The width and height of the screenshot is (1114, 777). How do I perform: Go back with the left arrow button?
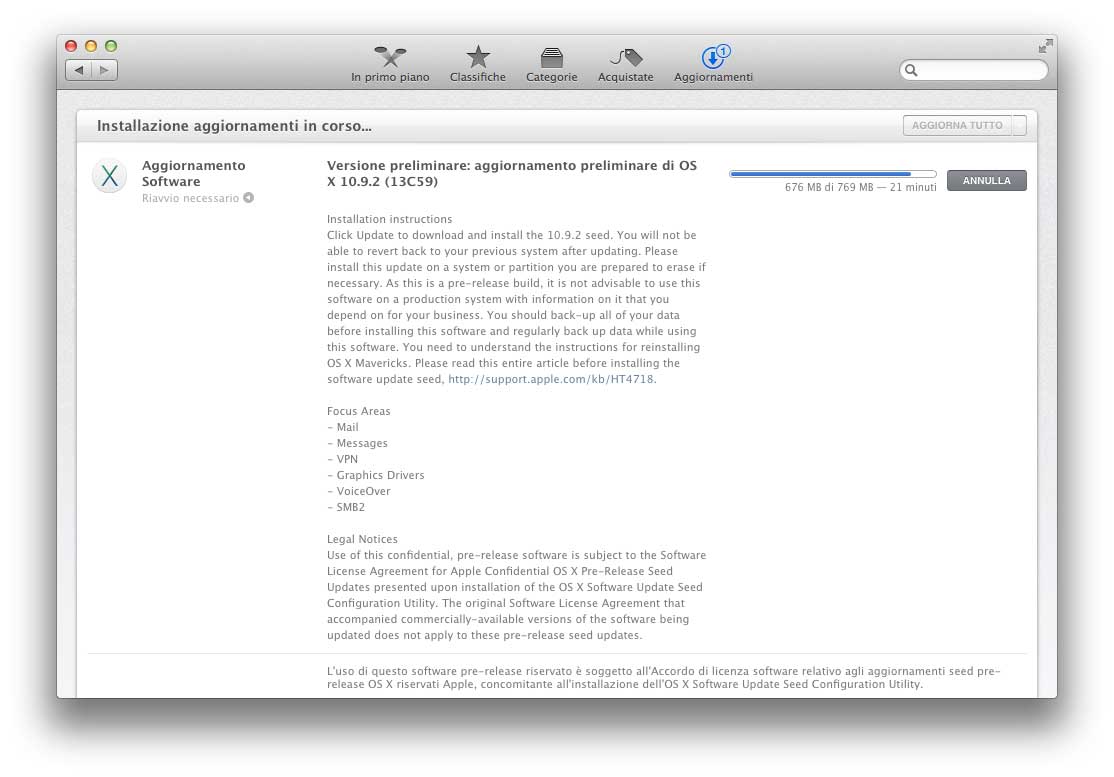click(79, 70)
